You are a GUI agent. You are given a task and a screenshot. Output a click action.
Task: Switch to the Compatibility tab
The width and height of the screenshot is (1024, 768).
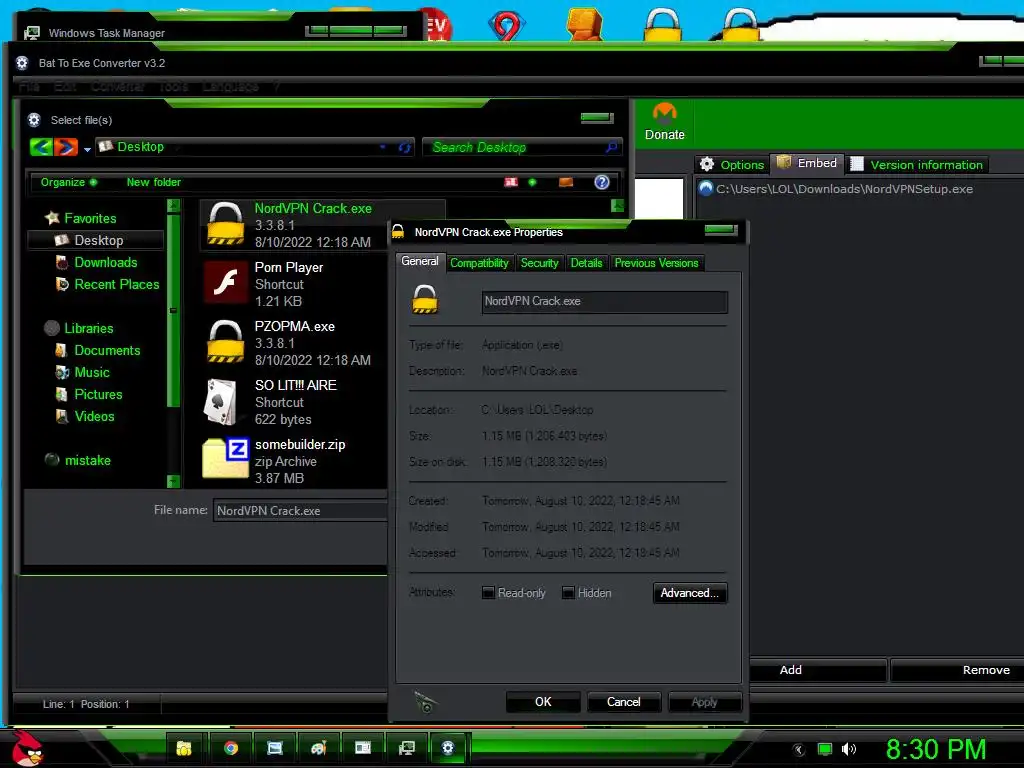tap(479, 263)
